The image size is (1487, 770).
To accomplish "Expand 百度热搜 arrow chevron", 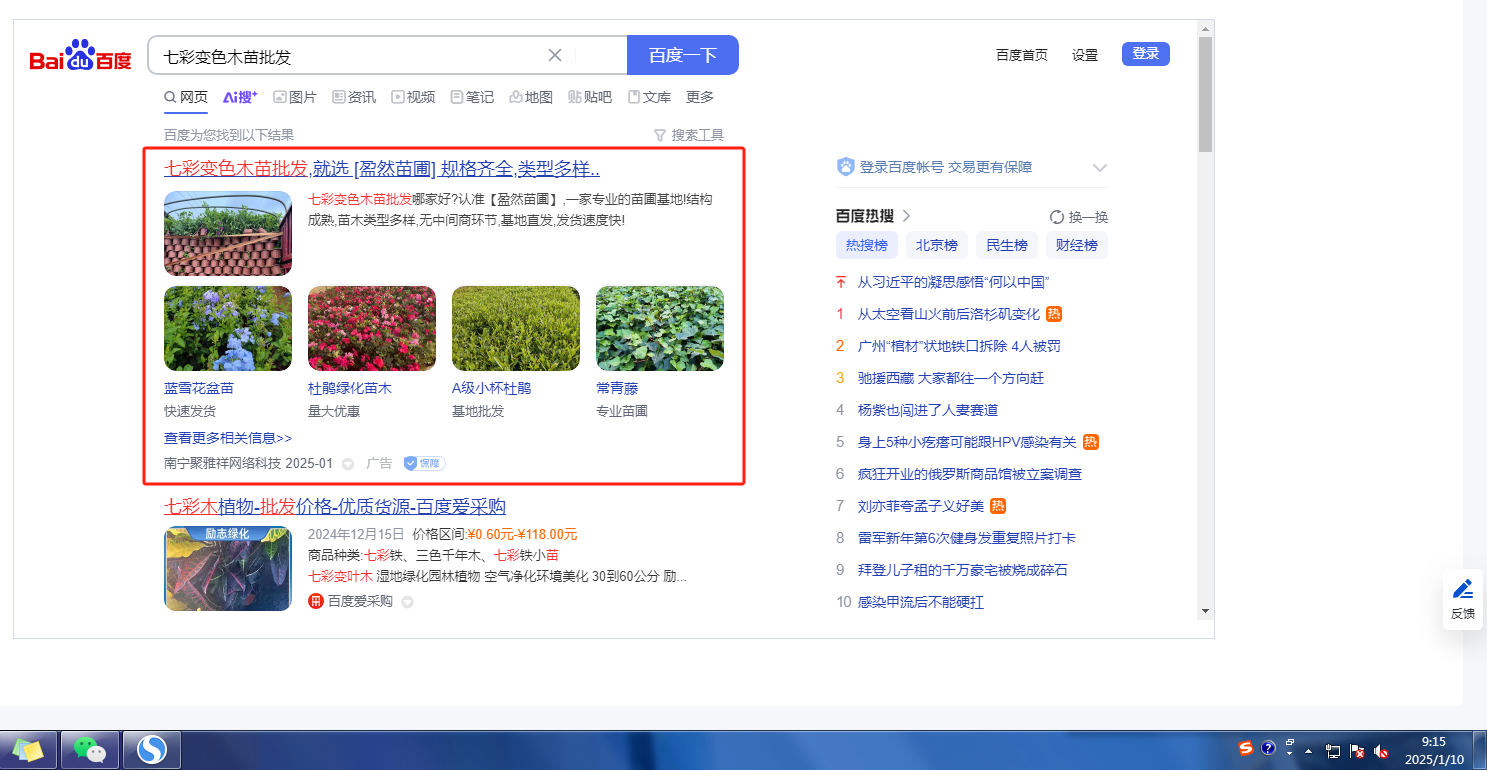I will 906,216.
